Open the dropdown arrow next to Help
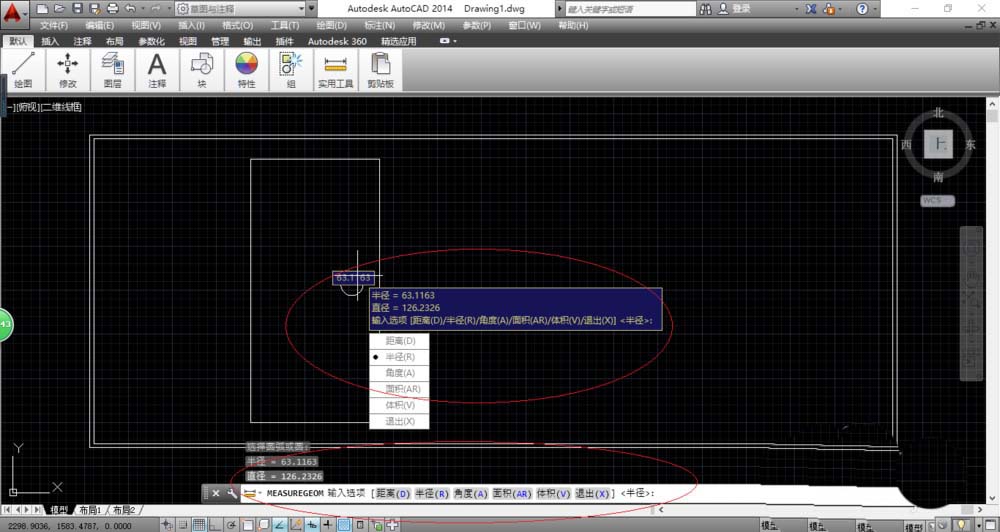The height and width of the screenshot is (532, 1000). pyautogui.click(x=875, y=9)
